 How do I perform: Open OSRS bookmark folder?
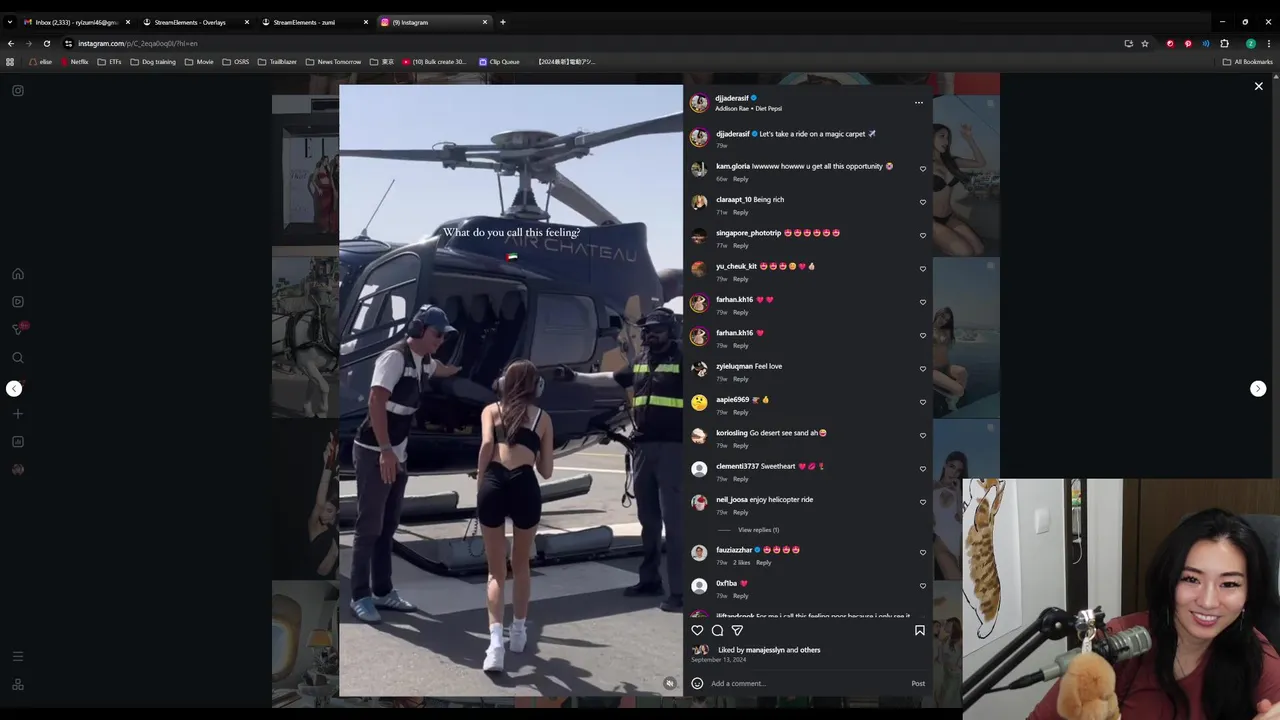pyautogui.click(x=236, y=62)
